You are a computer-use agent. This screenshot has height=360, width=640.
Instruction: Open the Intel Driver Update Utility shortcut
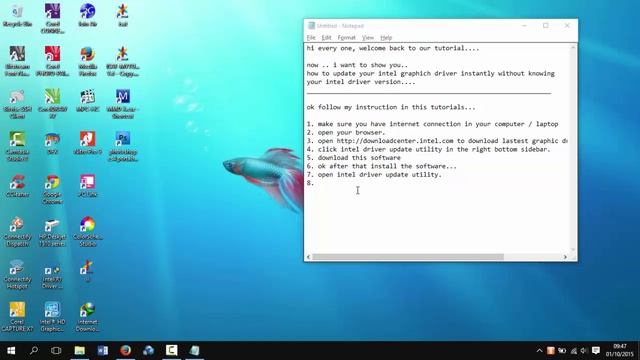(x=52, y=277)
